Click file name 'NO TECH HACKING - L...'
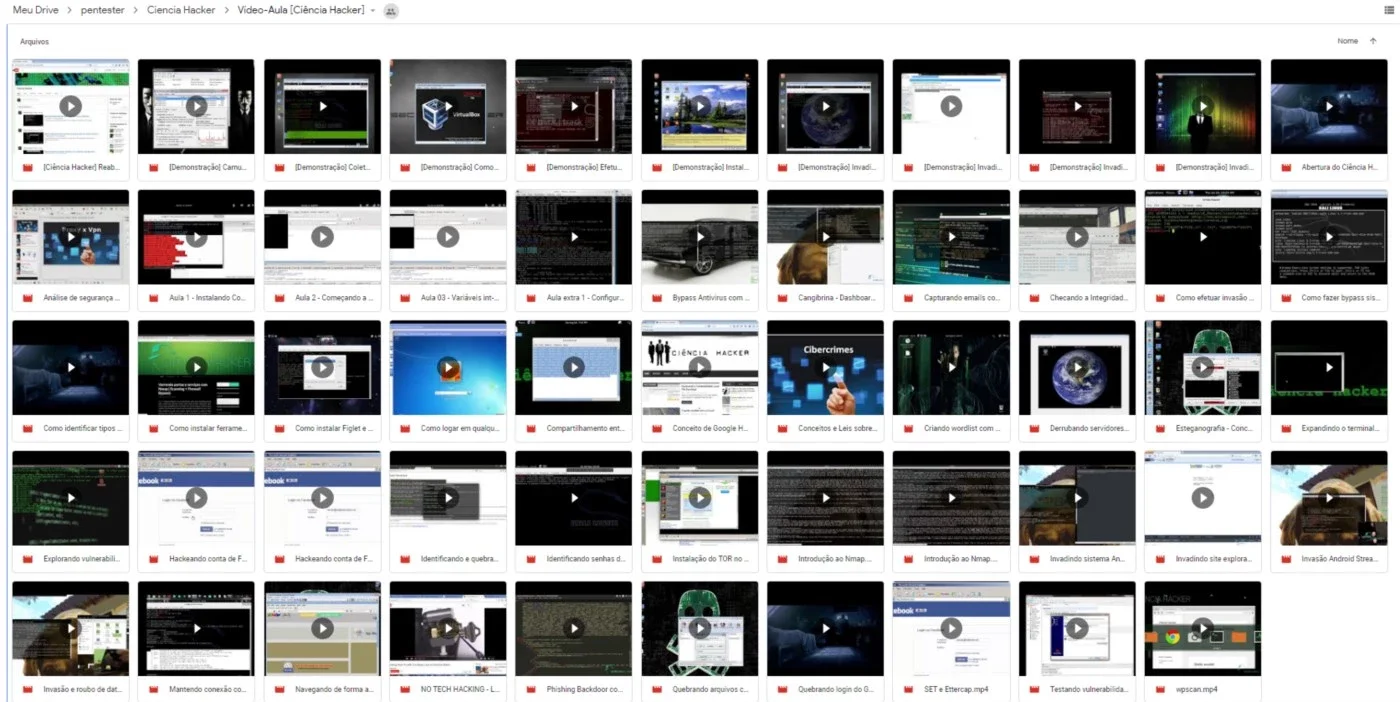 click(x=459, y=689)
